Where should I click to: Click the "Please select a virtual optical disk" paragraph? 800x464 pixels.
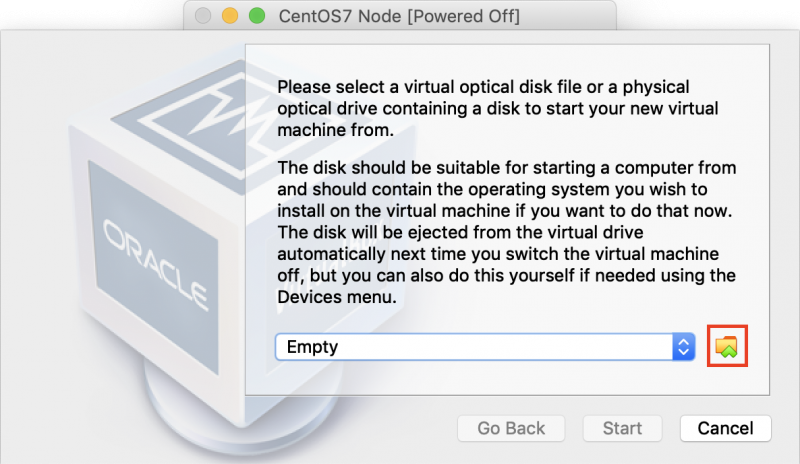tap(498, 108)
